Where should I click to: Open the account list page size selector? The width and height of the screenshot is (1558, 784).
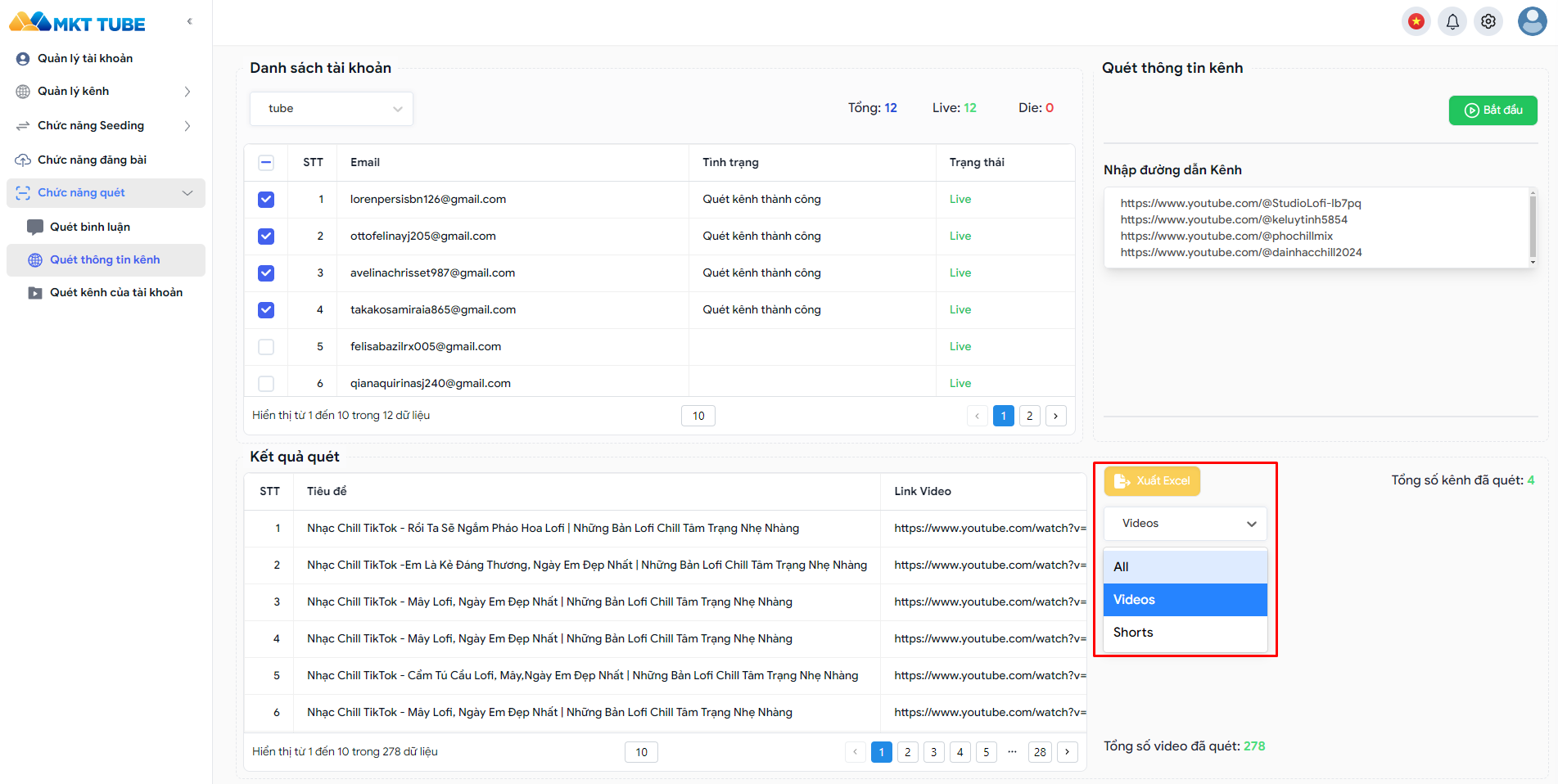(698, 416)
